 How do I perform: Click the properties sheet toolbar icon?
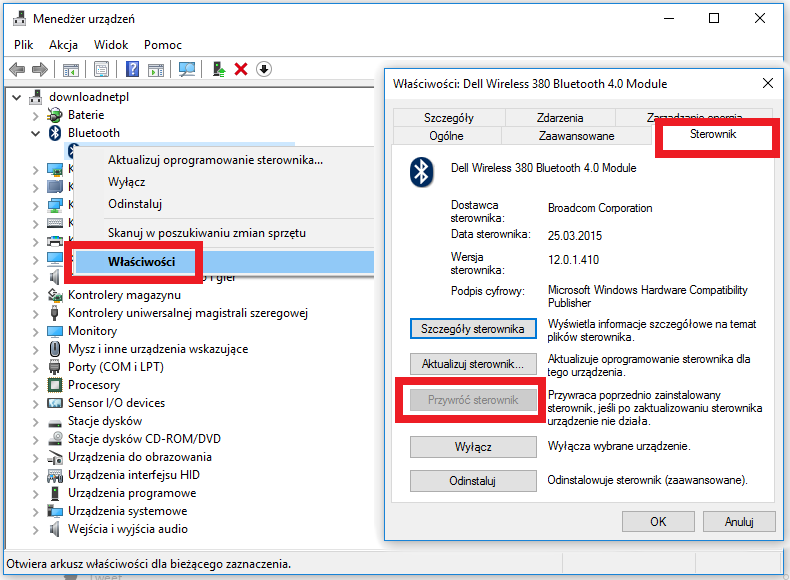(101, 69)
